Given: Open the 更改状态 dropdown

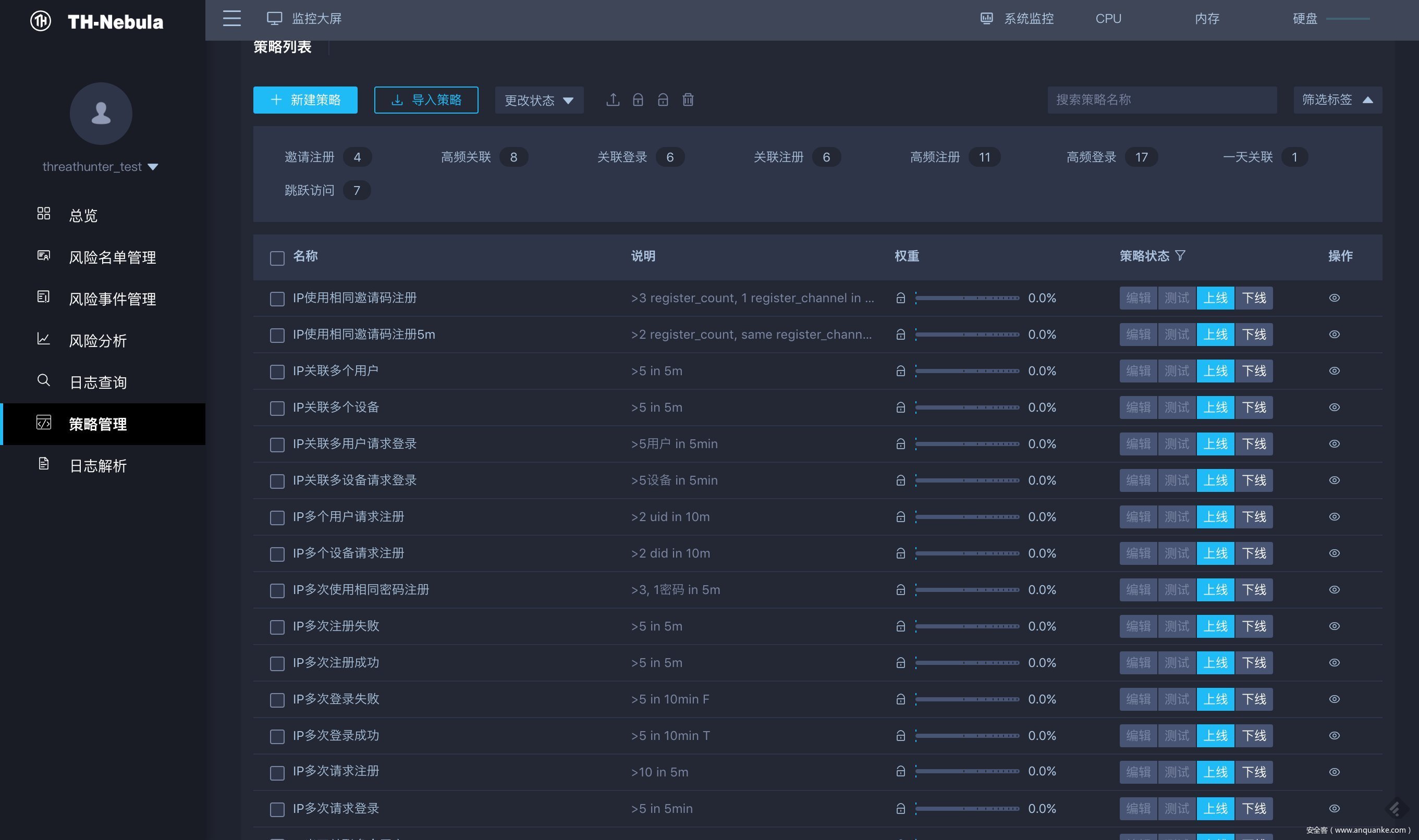Looking at the screenshot, I should coord(539,100).
